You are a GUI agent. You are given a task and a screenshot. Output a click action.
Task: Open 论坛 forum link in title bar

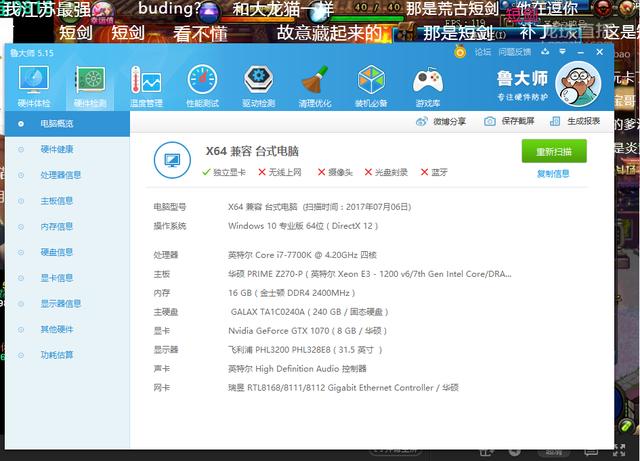point(482,52)
